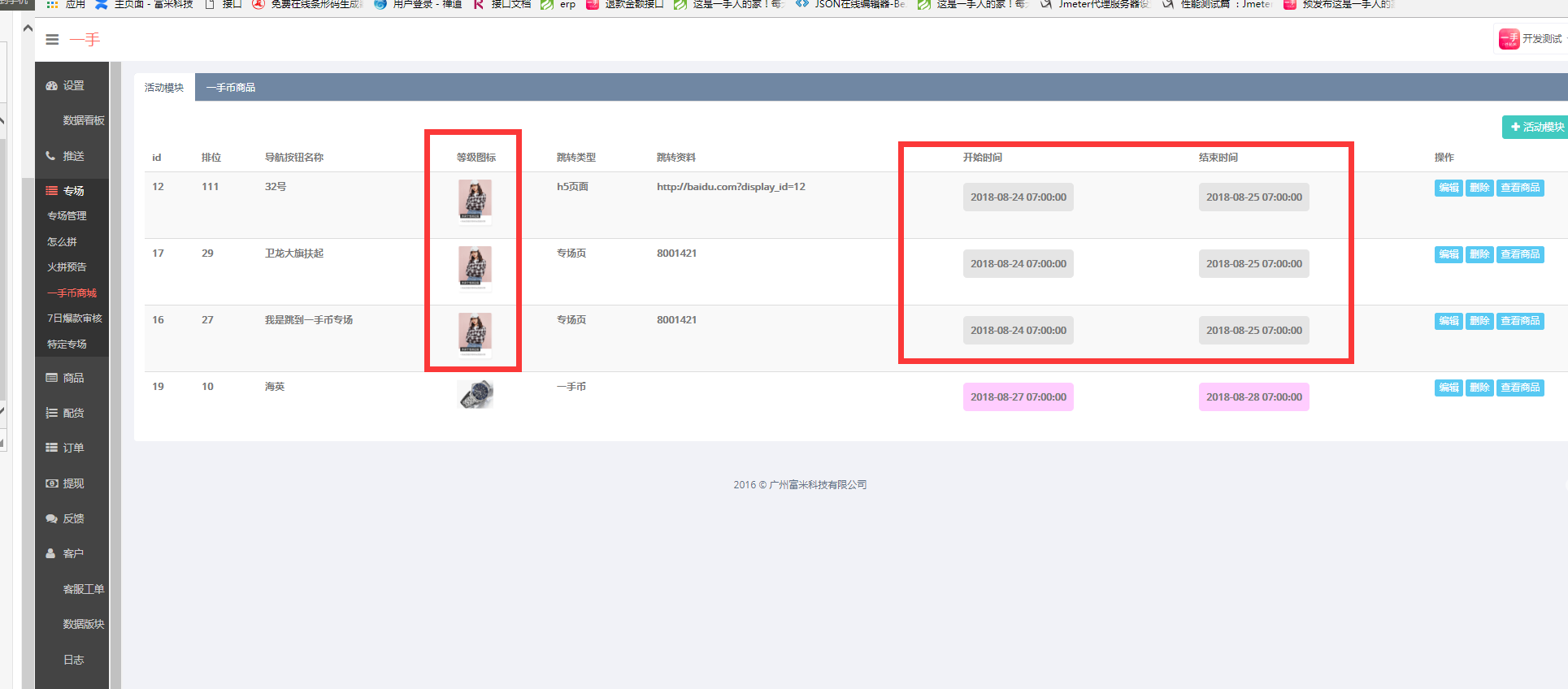
Task: Open 接口文档 bookmark
Action: tap(502, 5)
